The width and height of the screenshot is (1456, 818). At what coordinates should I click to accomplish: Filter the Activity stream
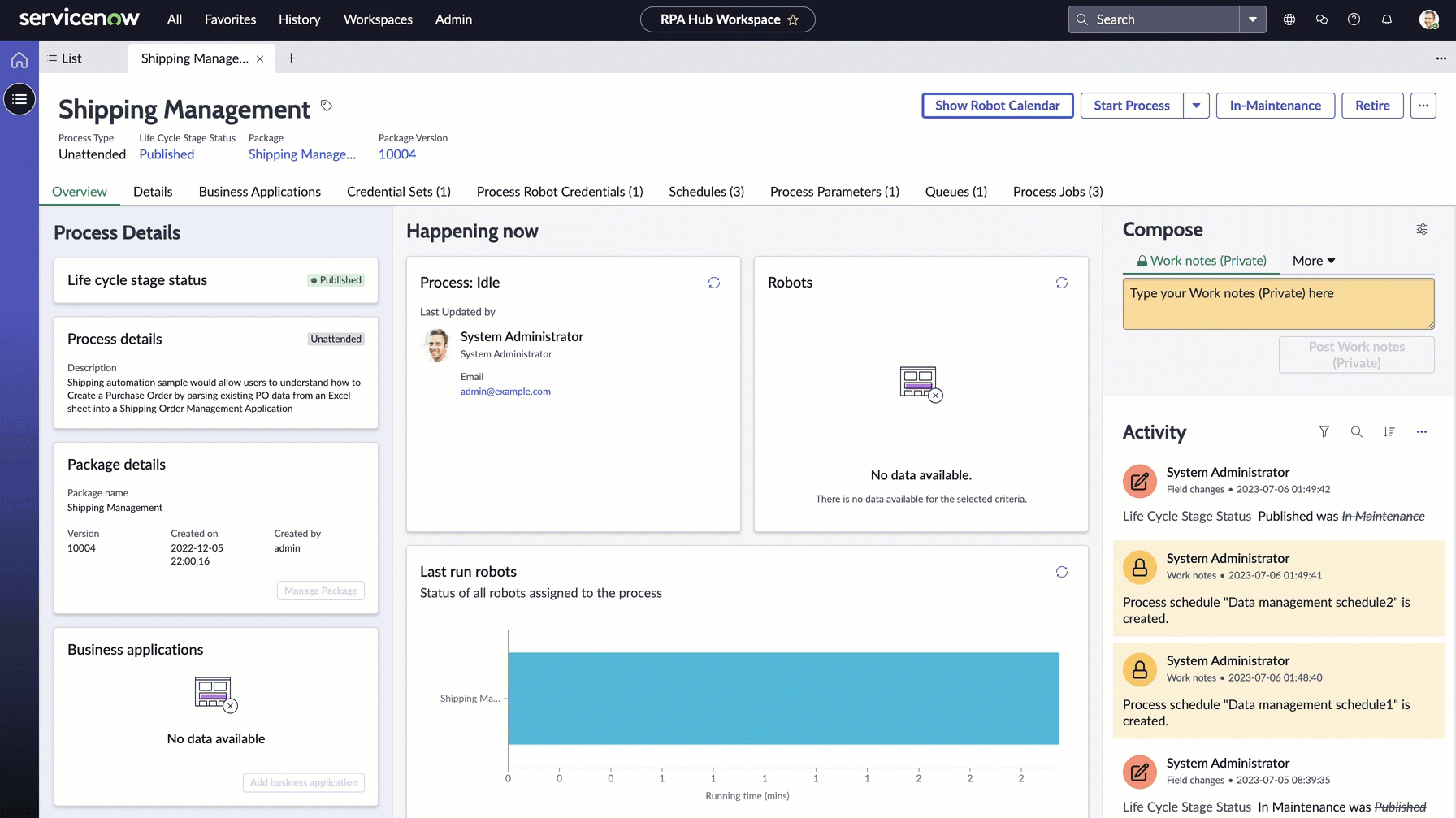[1324, 432]
